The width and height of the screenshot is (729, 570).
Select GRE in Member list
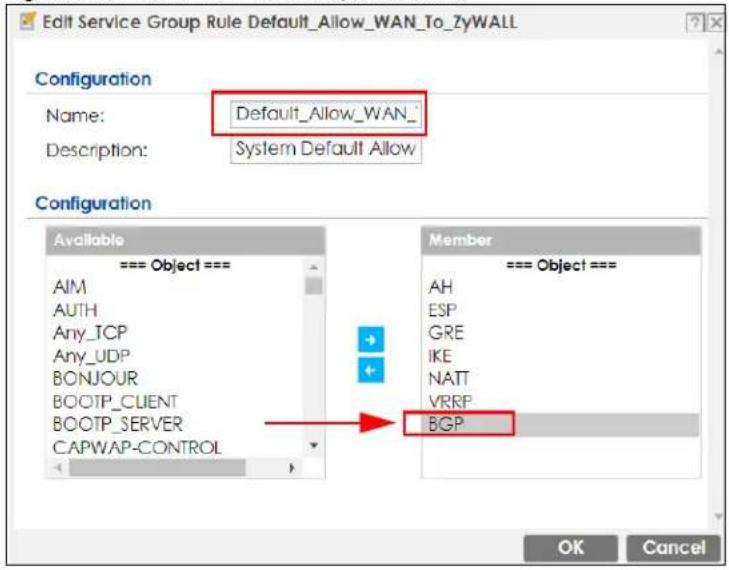click(x=446, y=332)
